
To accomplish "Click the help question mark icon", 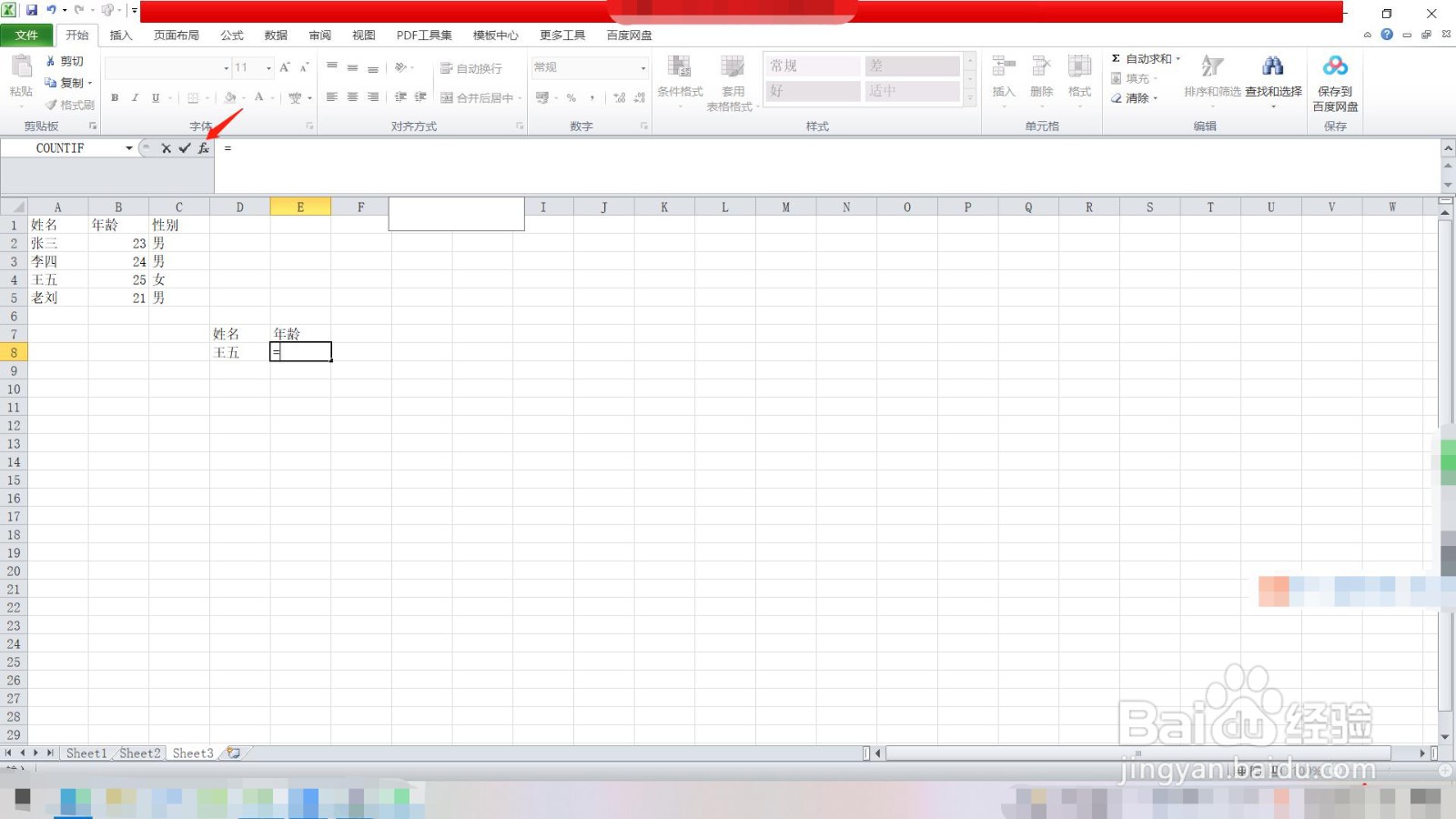I will (x=1387, y=35).
